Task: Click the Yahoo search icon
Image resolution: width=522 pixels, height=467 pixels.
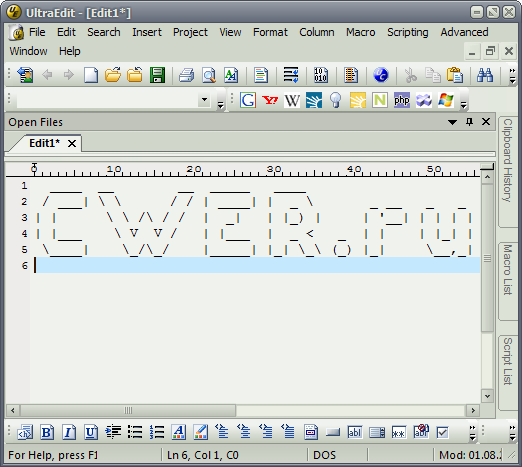Action: (x=270, y=100)
